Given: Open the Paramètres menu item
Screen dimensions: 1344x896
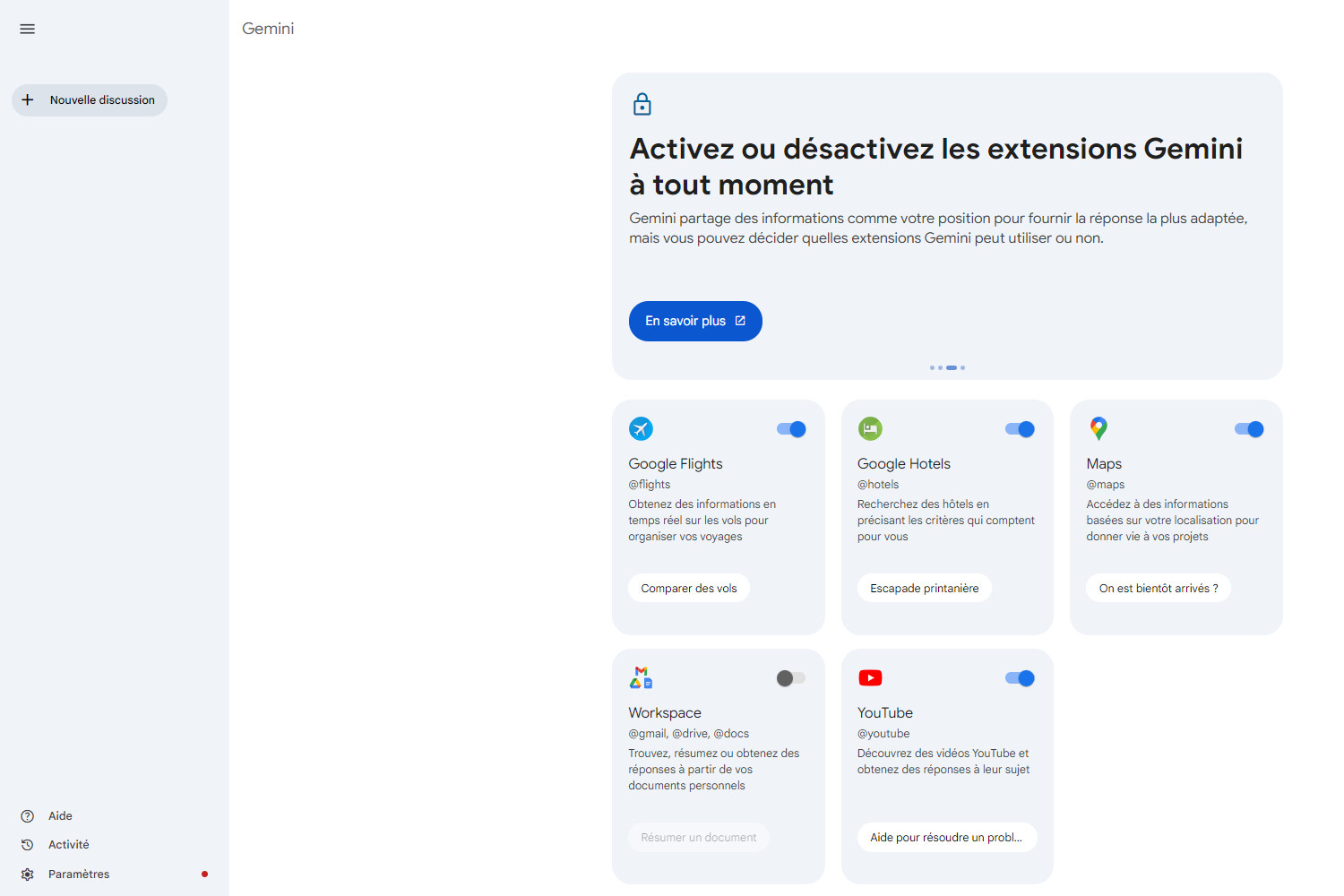Looking at the screenshot, I should point(79,874).
